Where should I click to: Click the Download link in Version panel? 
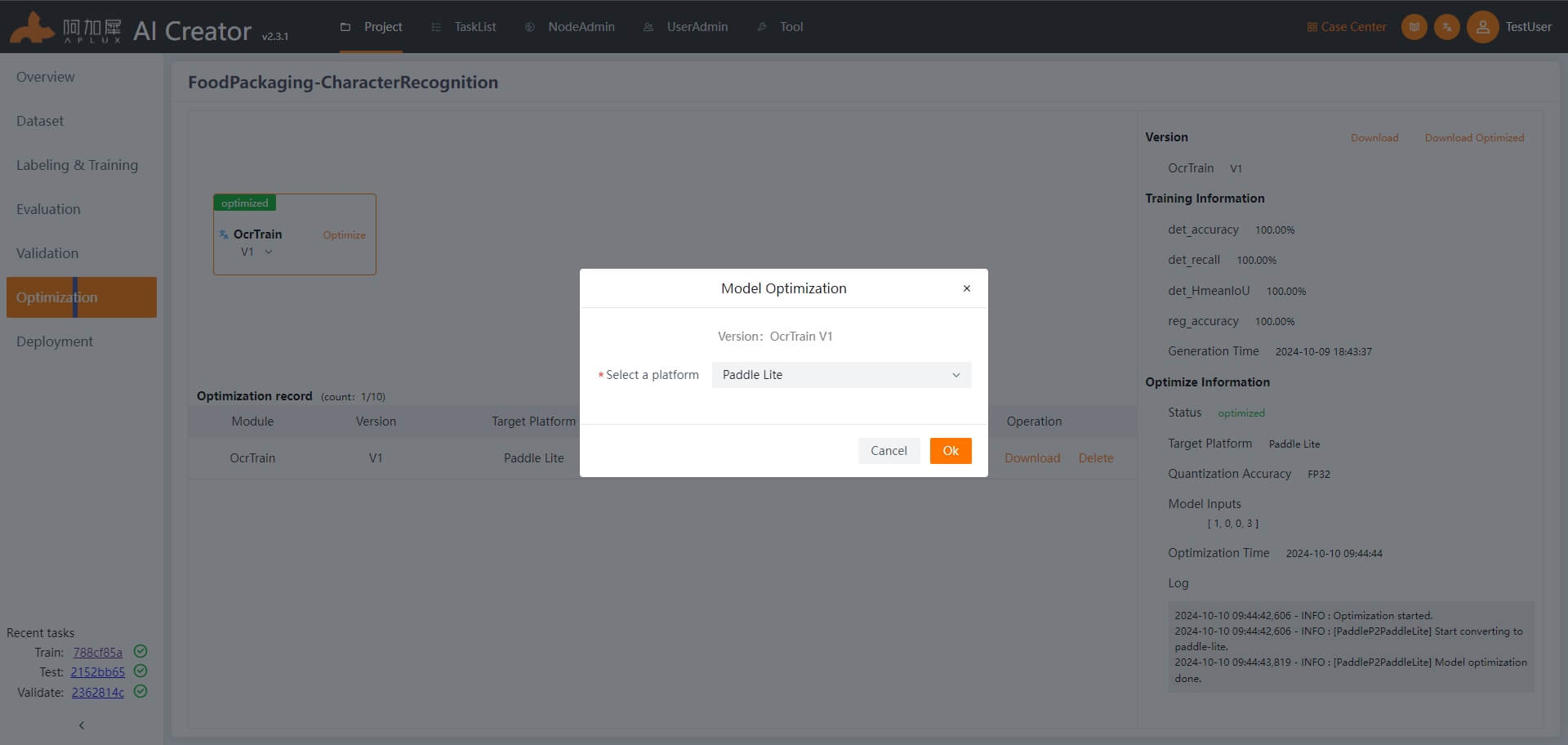tap(1374, 138)
